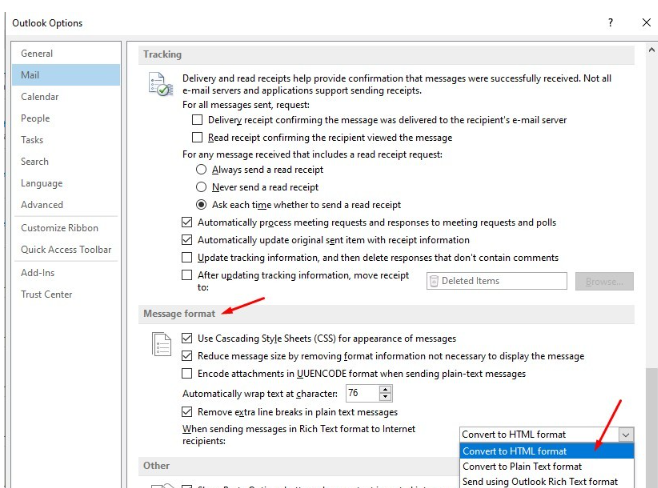This screenshot has width=658, height=488.
Task: Click the Message format document icon
Action: click(x=162, y=344)
